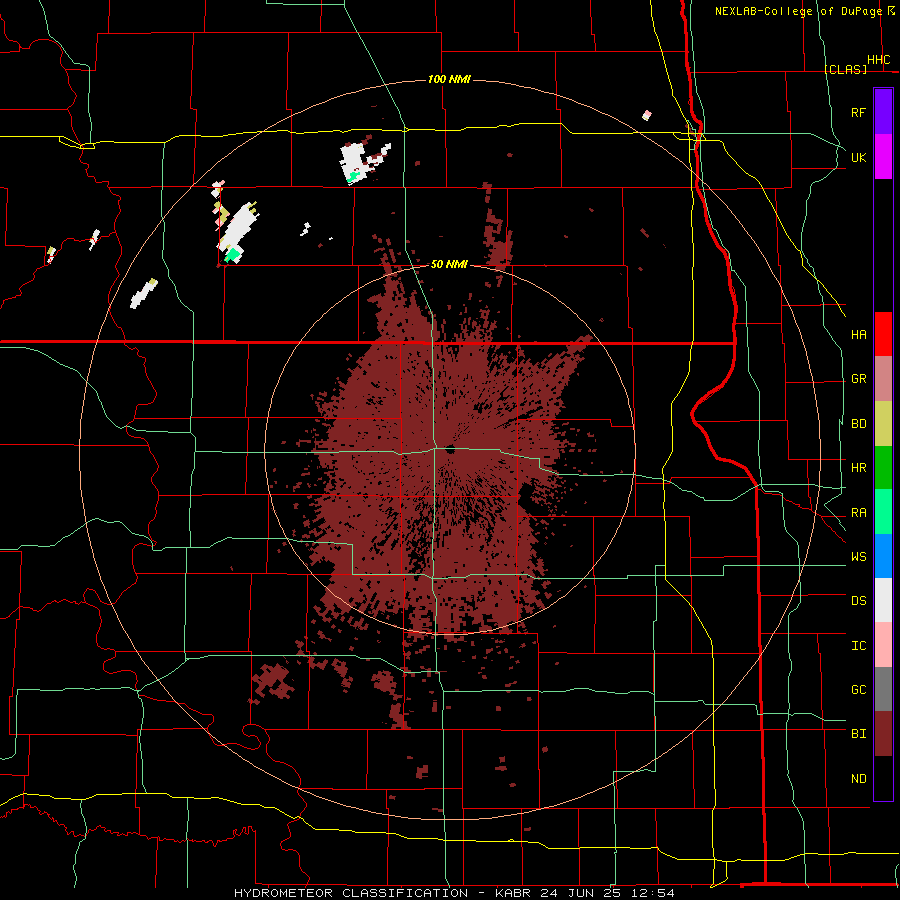Click the blue WS legend swatch
Image resolution: width=900 pixels, height=900 pixels.
click(x=883, y=556)
